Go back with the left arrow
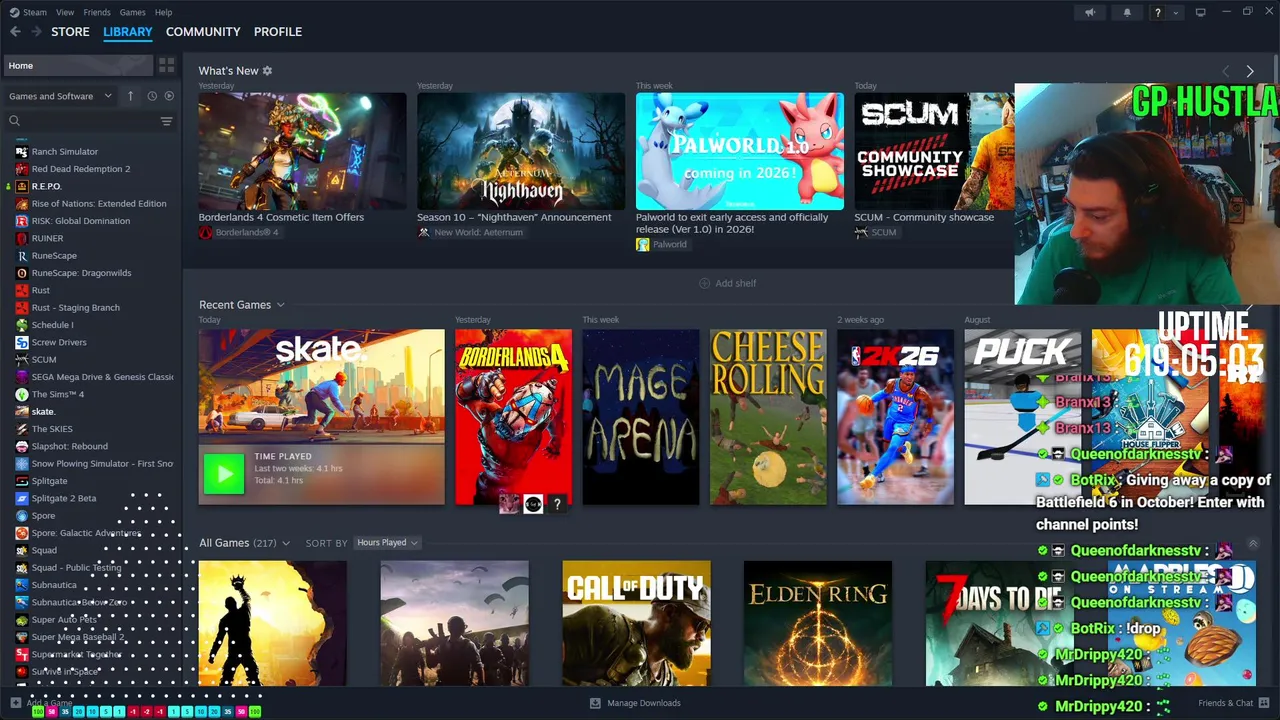 point(15,32)
